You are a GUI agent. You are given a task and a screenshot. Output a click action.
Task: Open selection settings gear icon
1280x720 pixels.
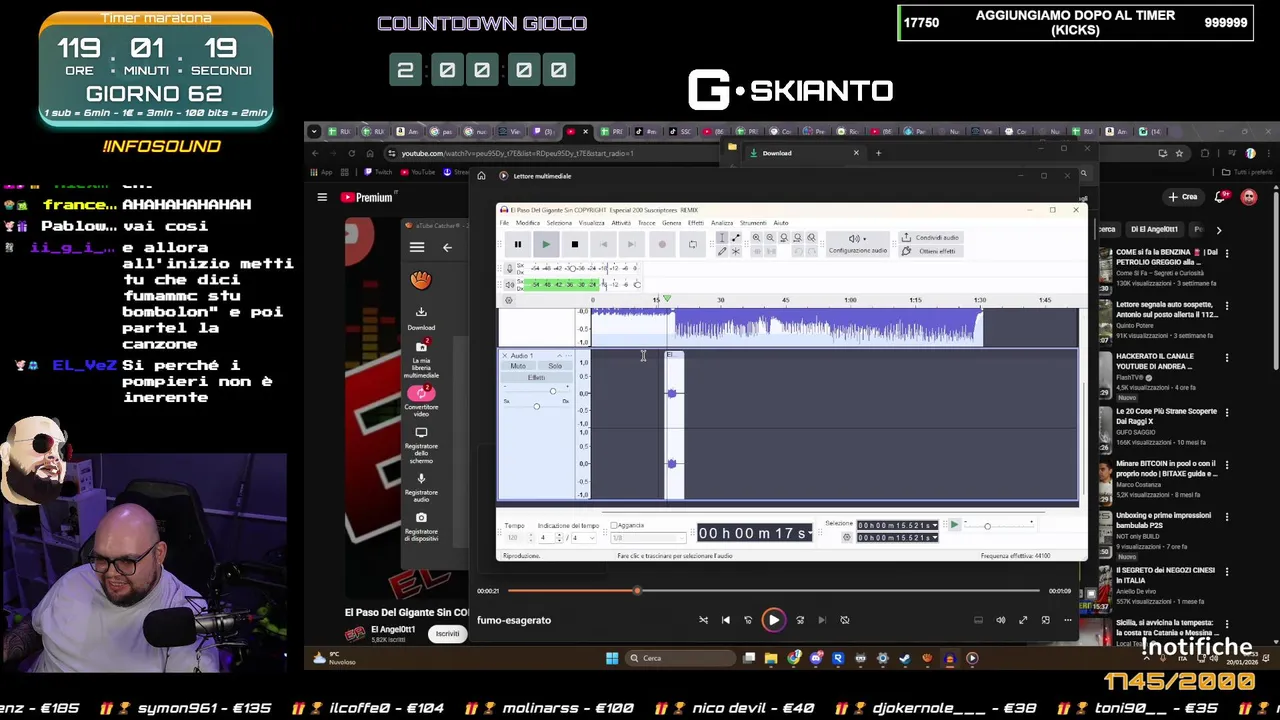[847, 538]
